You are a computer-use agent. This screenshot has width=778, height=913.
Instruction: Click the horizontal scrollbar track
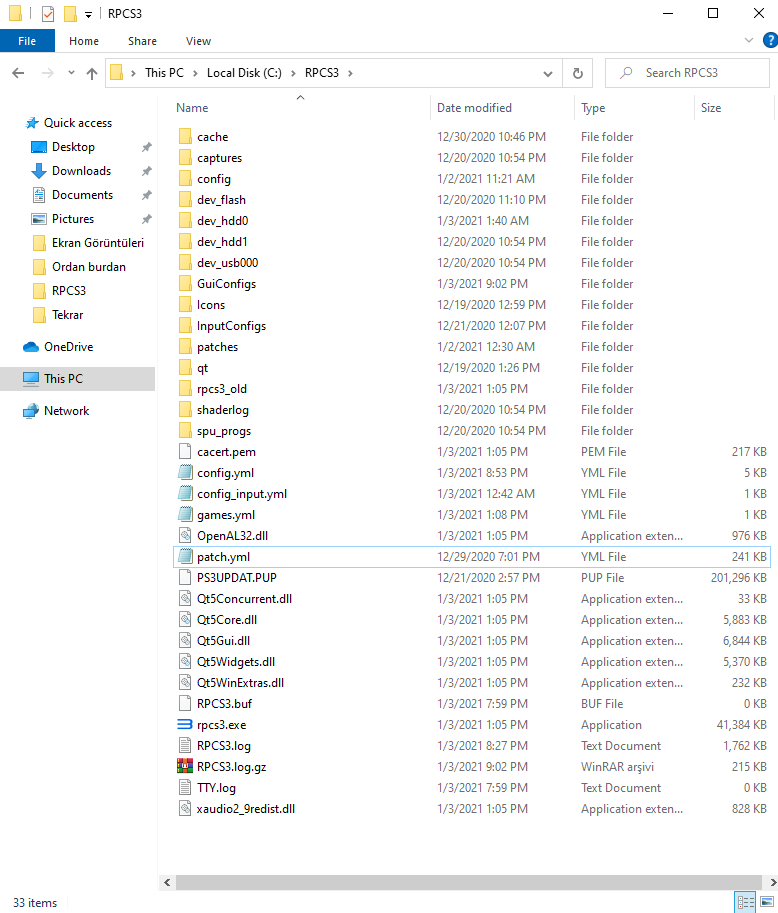tap(468, 882)
